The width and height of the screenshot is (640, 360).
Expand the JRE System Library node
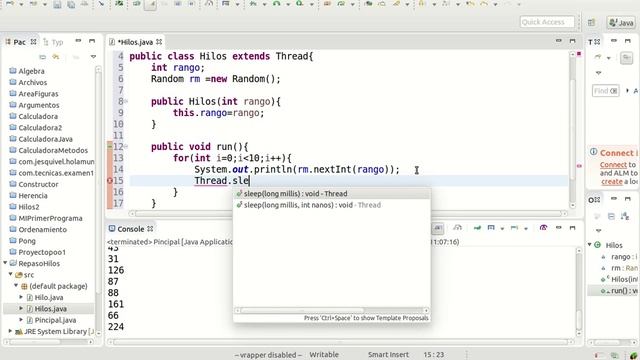pos(11,331)
